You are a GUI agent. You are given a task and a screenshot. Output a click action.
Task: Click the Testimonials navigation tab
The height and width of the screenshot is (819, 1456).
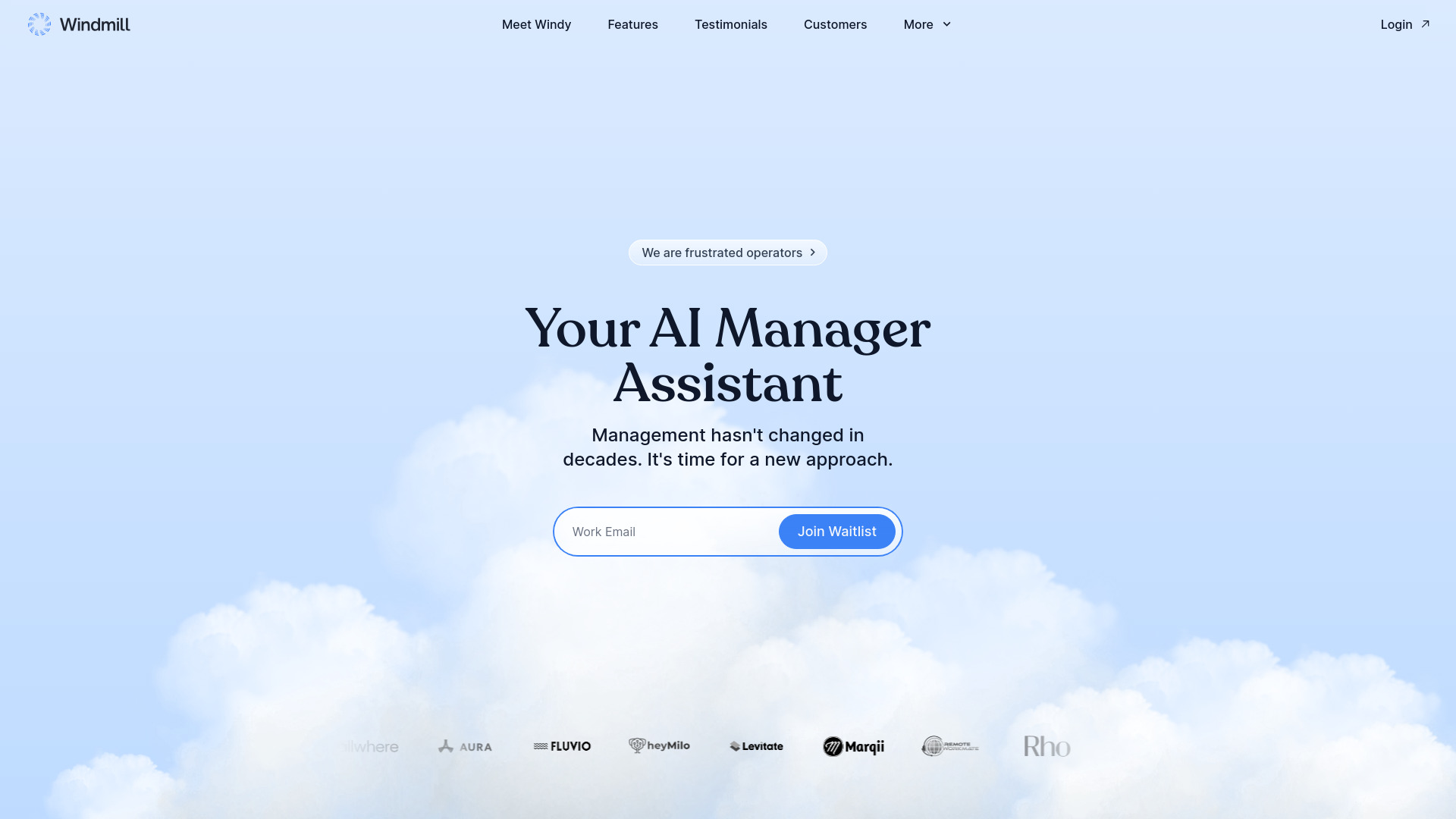[731, 24]
